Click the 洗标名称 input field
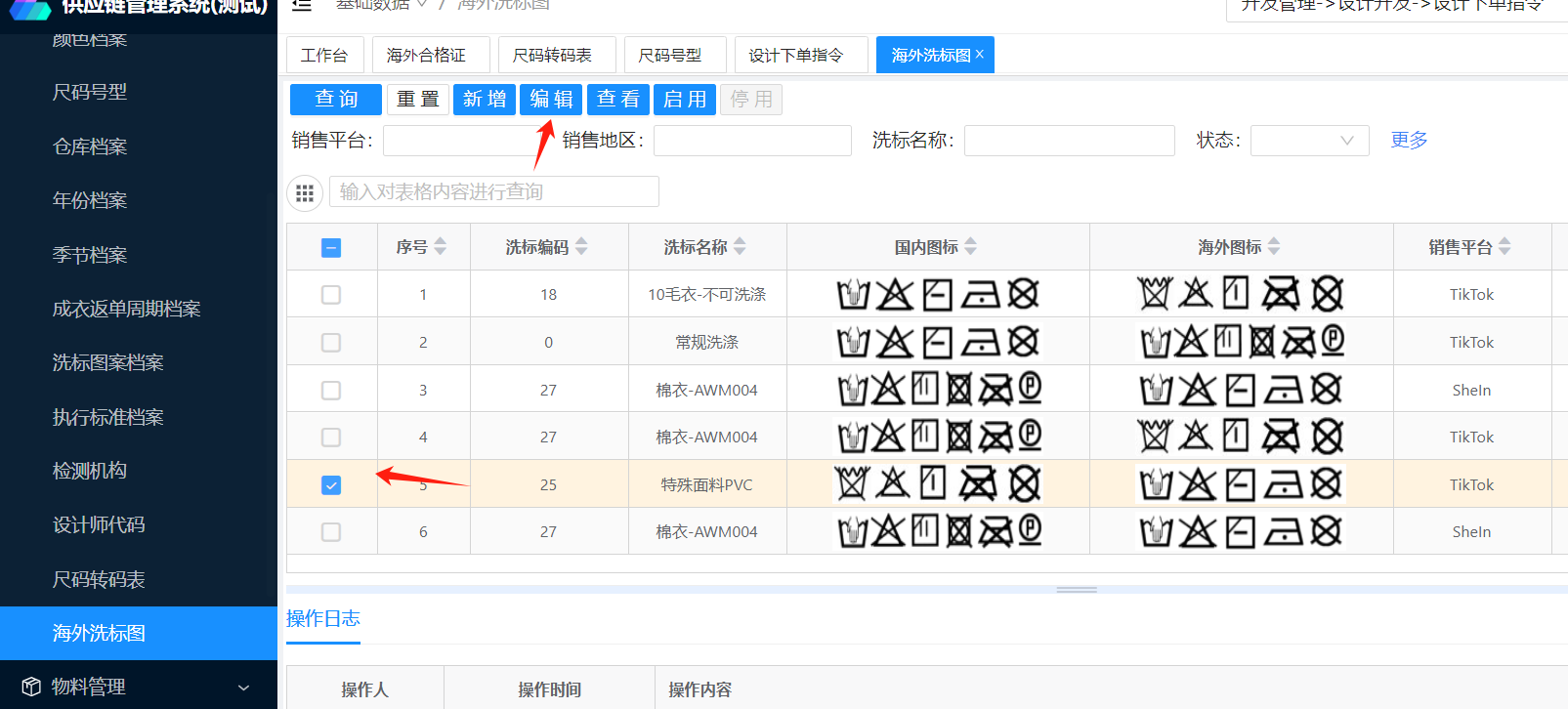Image resolution: width=1568 pixels, height=709 pixels. tap(1069, 141)
